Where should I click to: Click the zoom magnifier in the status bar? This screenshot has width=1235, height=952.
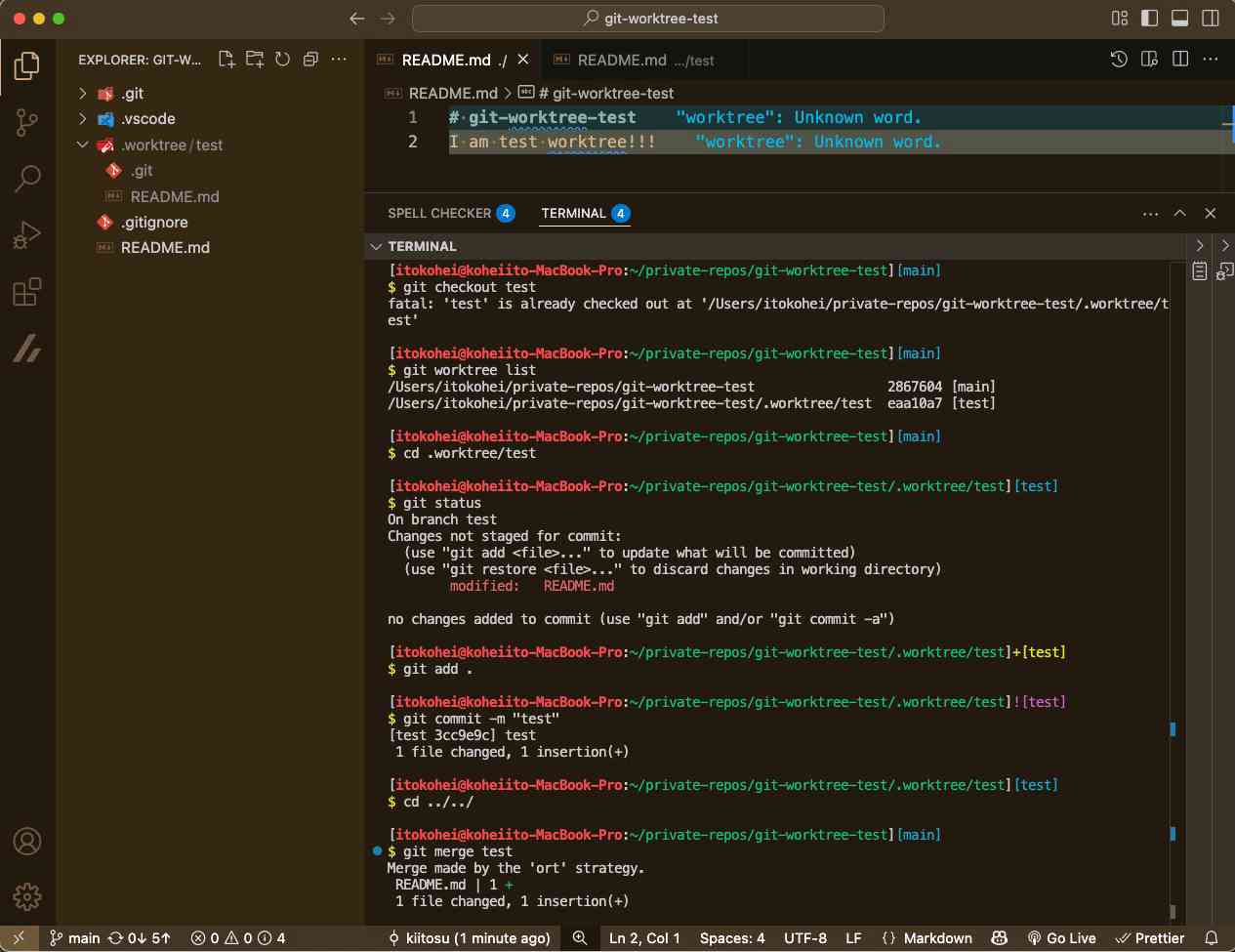point(579,938)
